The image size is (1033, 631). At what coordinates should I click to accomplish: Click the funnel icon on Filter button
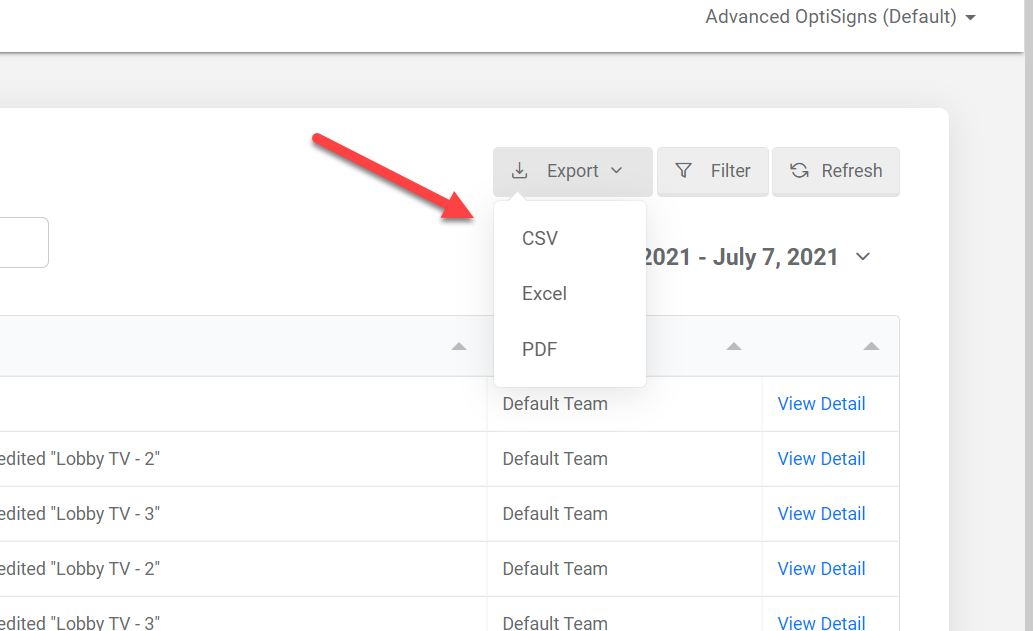pos(684,171)
